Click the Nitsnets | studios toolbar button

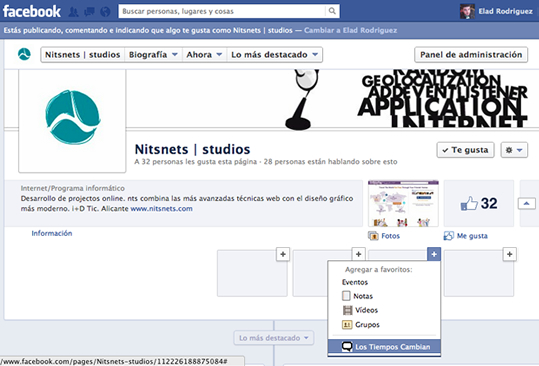click(x=82, y=55)
